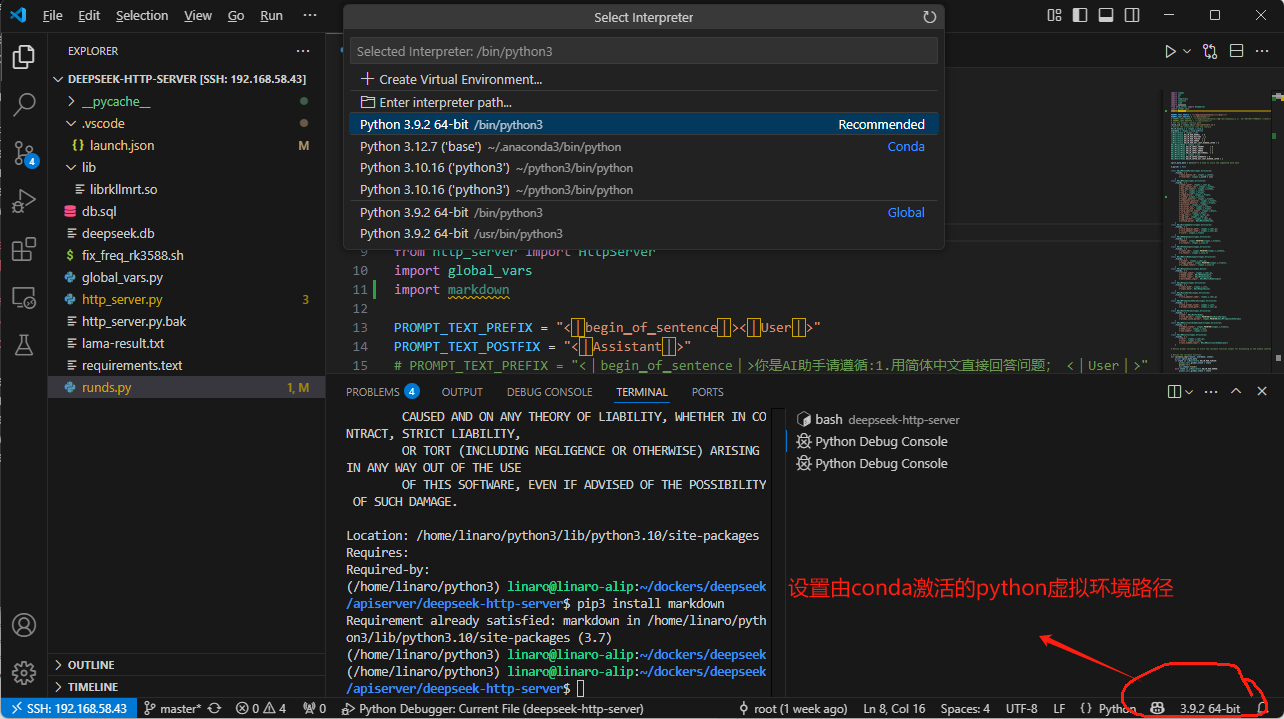Screen dimensions: 1284x719
Task: Click Create Virtual Environment option
Action: (x=644, y=79)
